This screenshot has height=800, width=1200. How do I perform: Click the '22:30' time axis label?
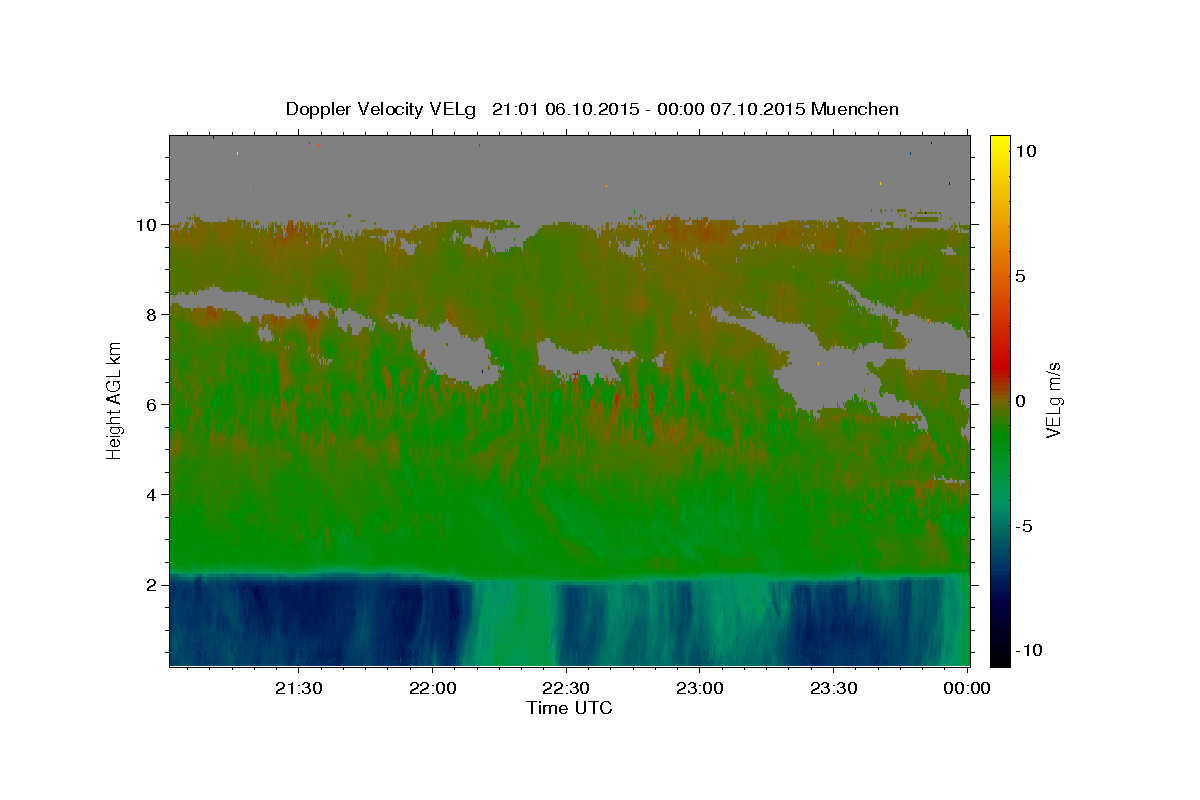(566, 689)
